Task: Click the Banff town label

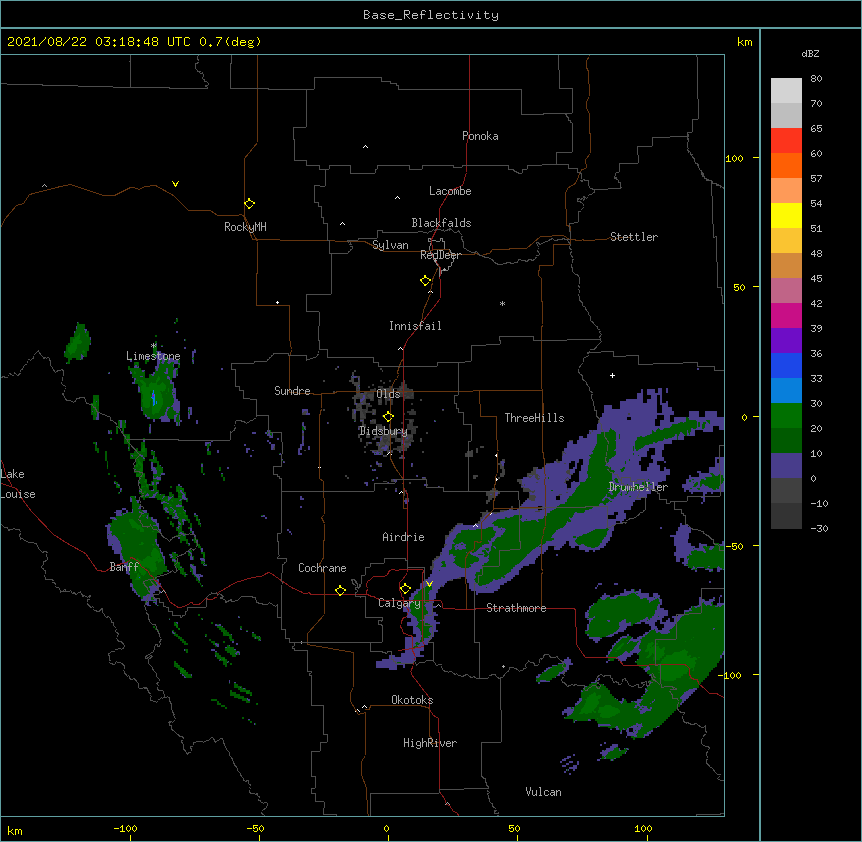Action: (x=124, y=567)
